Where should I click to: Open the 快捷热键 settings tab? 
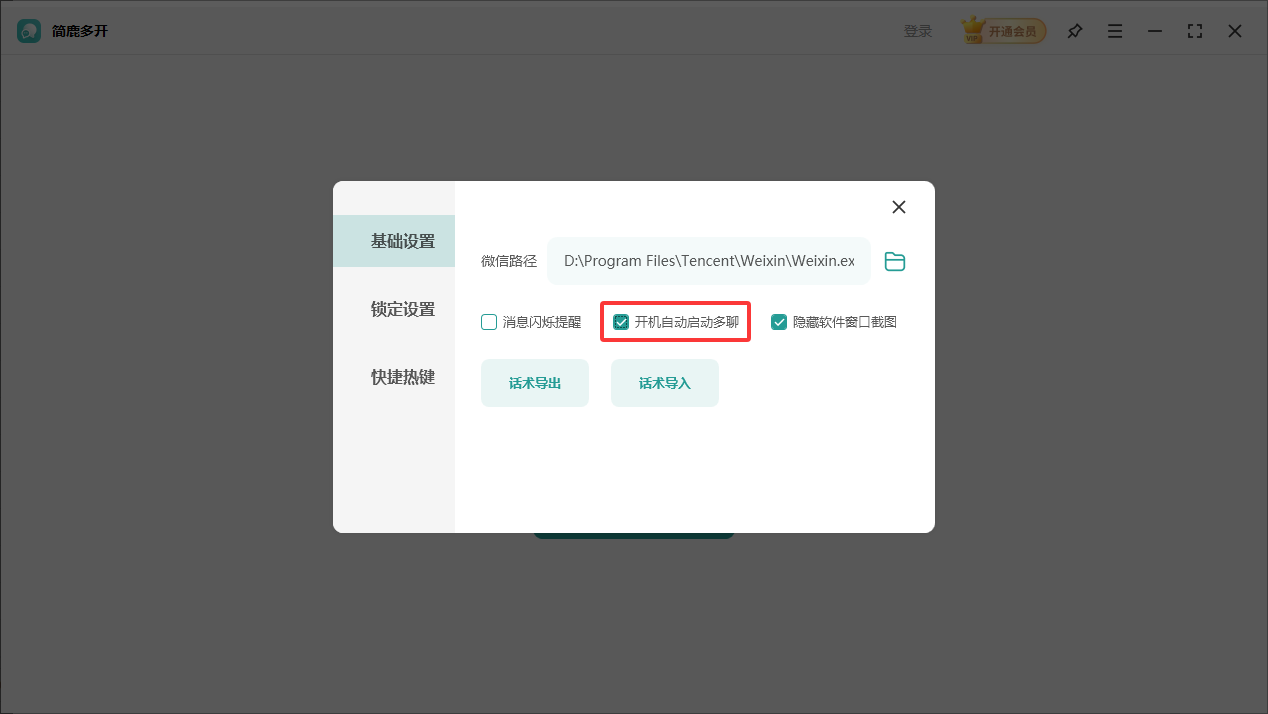click(403, 377)
